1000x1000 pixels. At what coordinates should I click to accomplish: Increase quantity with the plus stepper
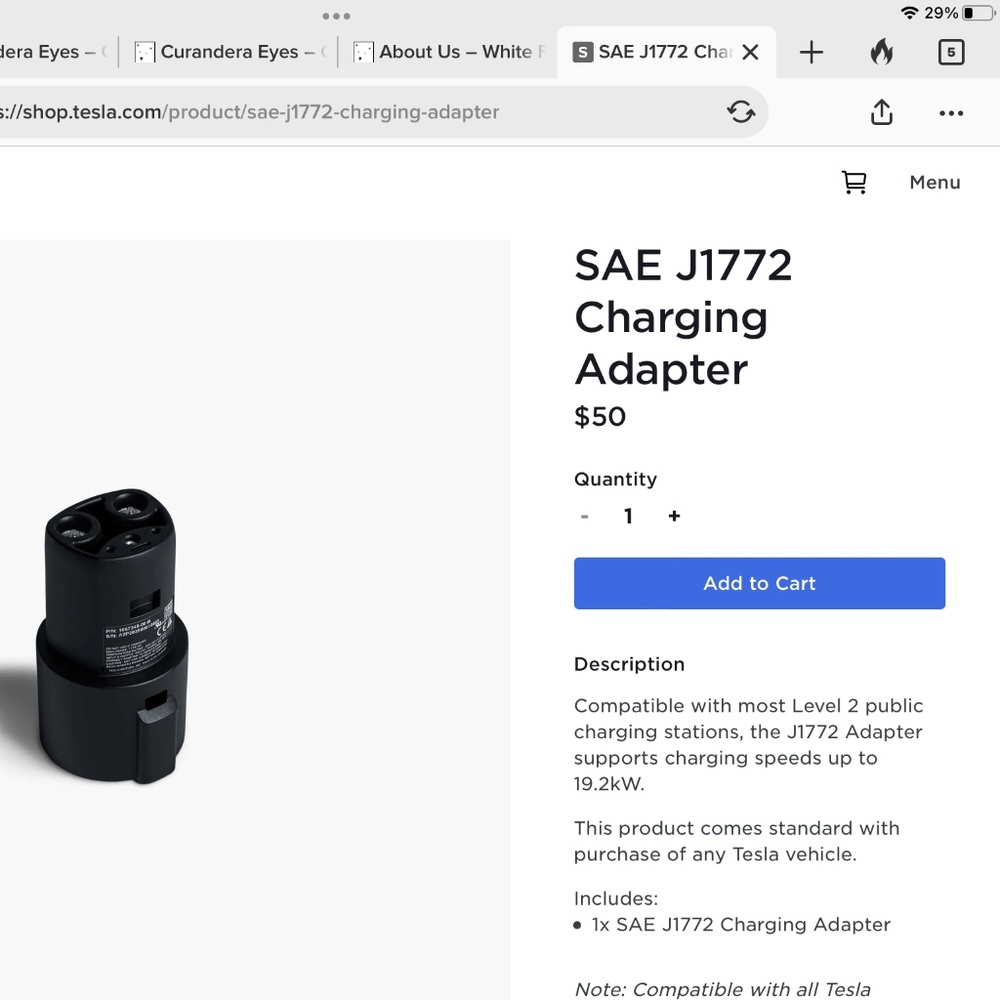tap(674, 516)
